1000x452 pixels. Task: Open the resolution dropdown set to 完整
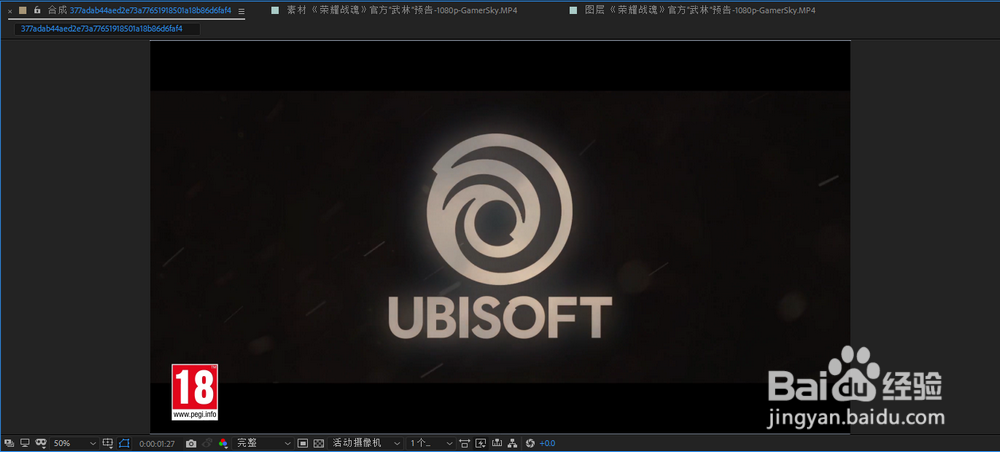[x=263, y=442]
